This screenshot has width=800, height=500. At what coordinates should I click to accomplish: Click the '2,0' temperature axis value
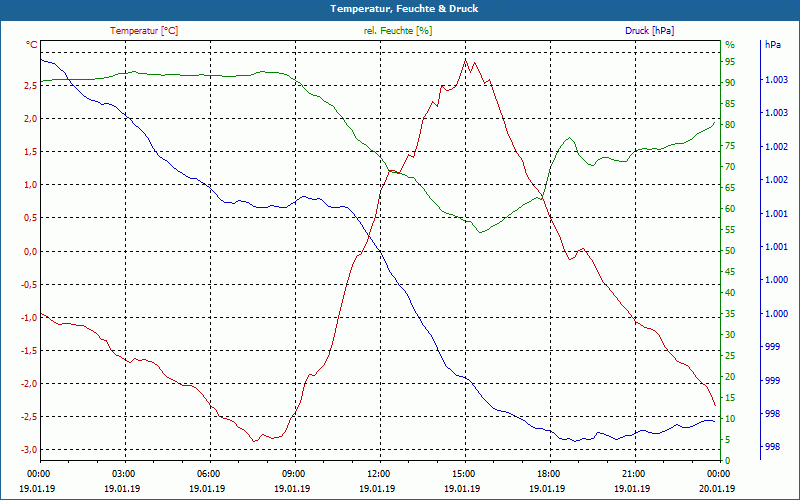coord(31,118)
